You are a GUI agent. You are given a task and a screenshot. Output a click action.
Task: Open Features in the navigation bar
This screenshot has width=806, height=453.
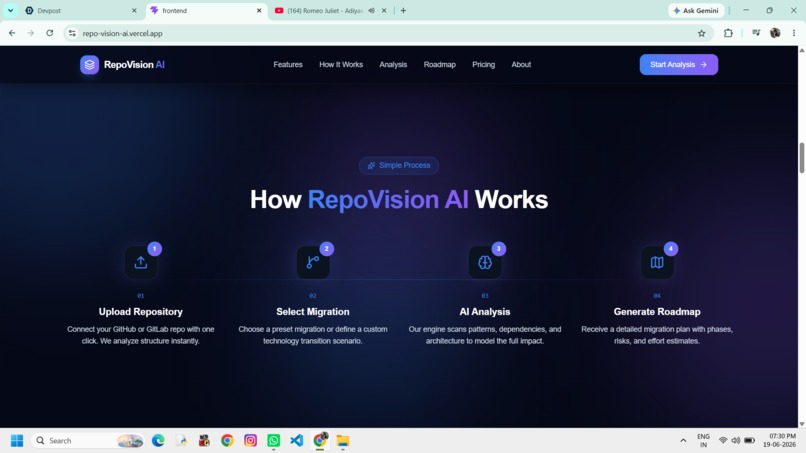[288, 65]
